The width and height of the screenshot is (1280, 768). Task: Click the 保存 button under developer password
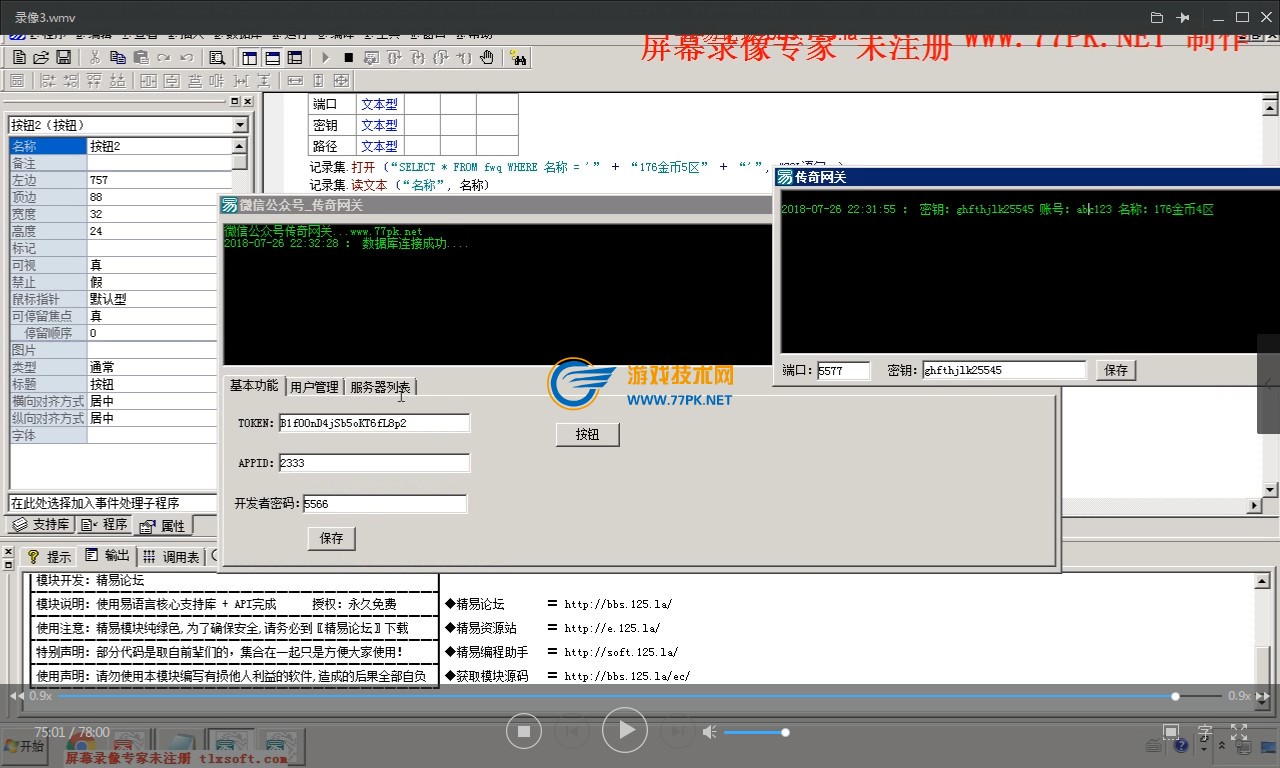tap(331, 538)
